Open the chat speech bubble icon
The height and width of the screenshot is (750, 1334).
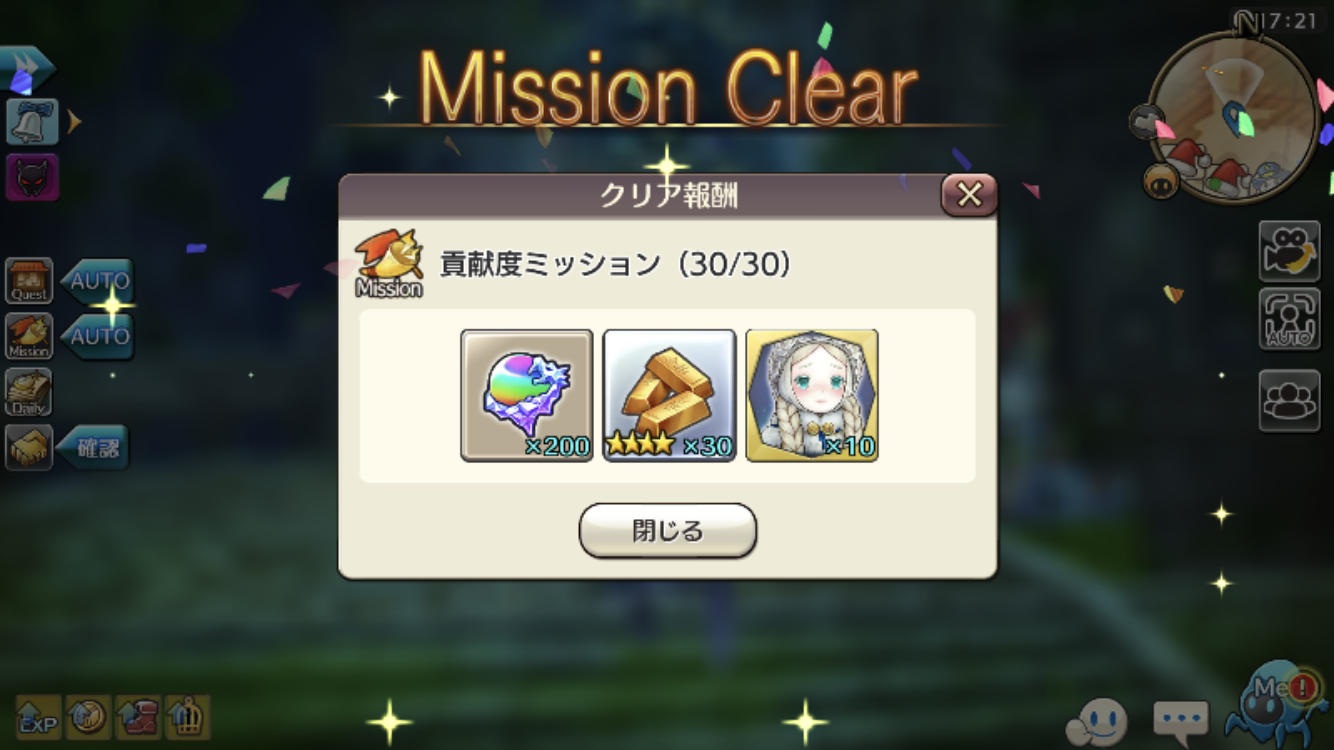[x=1181, y=719]
